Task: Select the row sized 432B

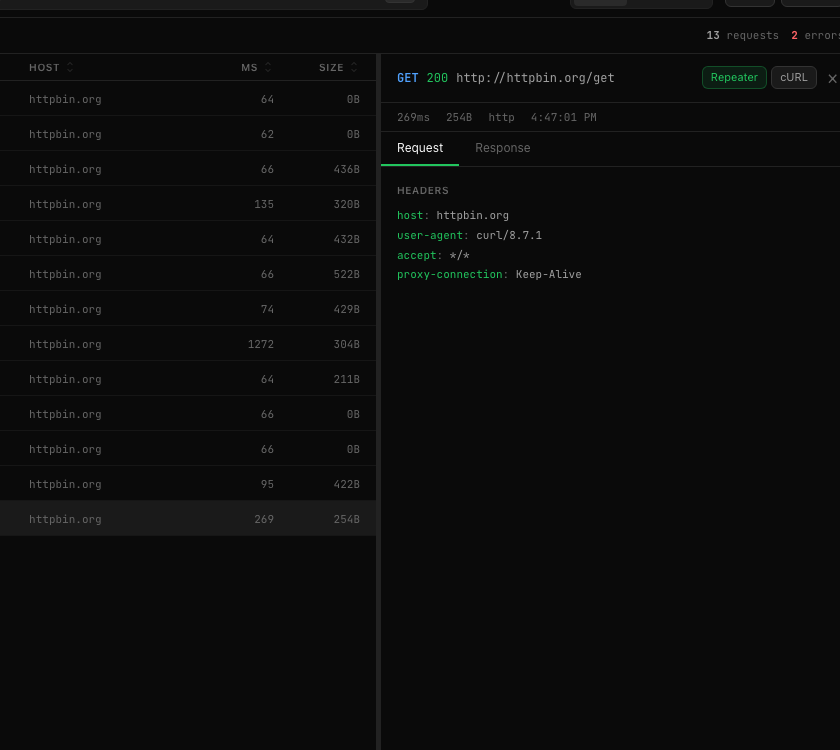Action: [188, 239]
